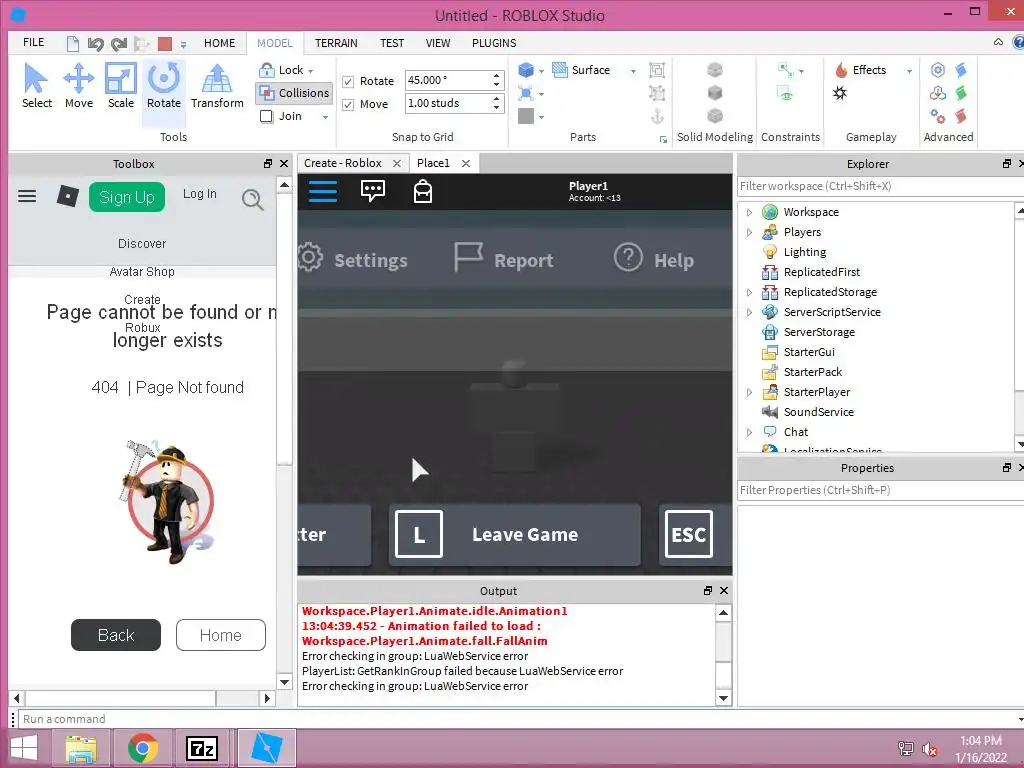1024x768 pixels.
Task: Open the in-game chat bubble icon
Action: [x=372, y=191]
